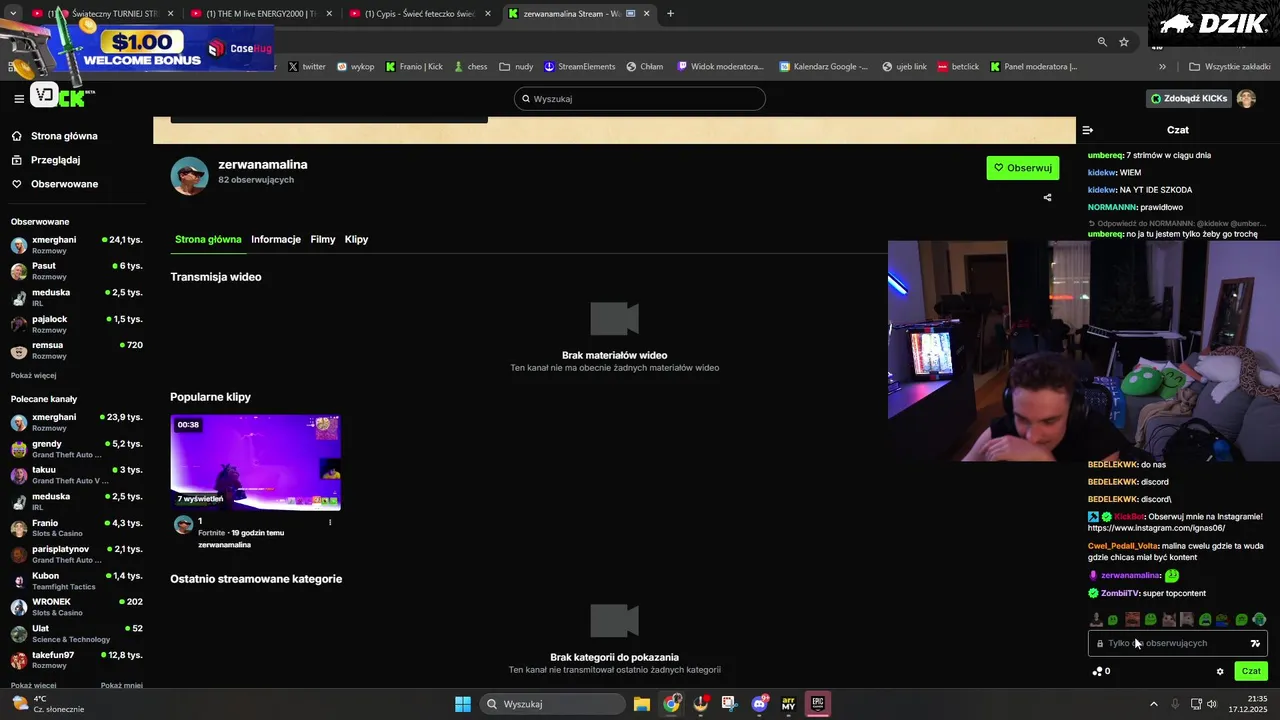Open grendy recommended channel

coord(77,449)
